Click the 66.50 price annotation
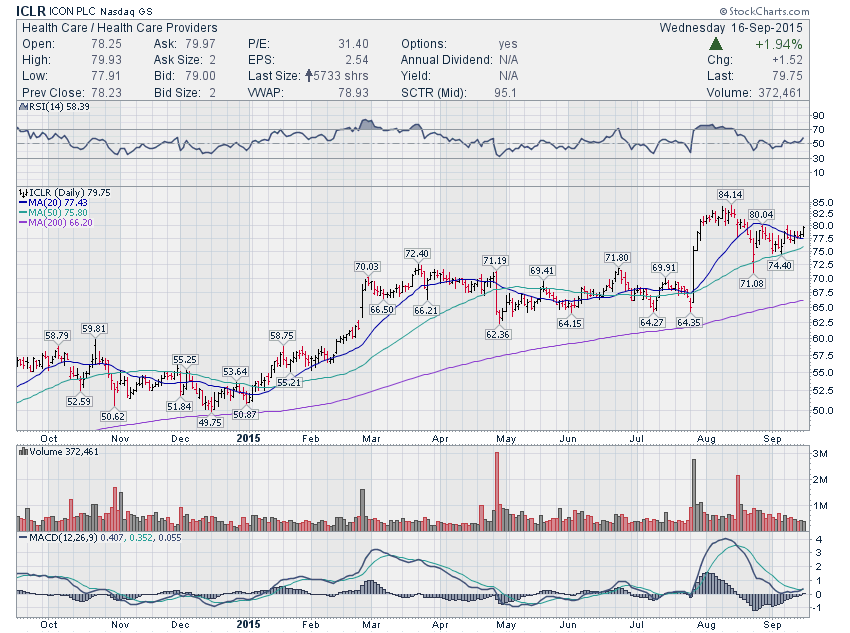This screenshot has width=850, height=633. click(382, 309)
